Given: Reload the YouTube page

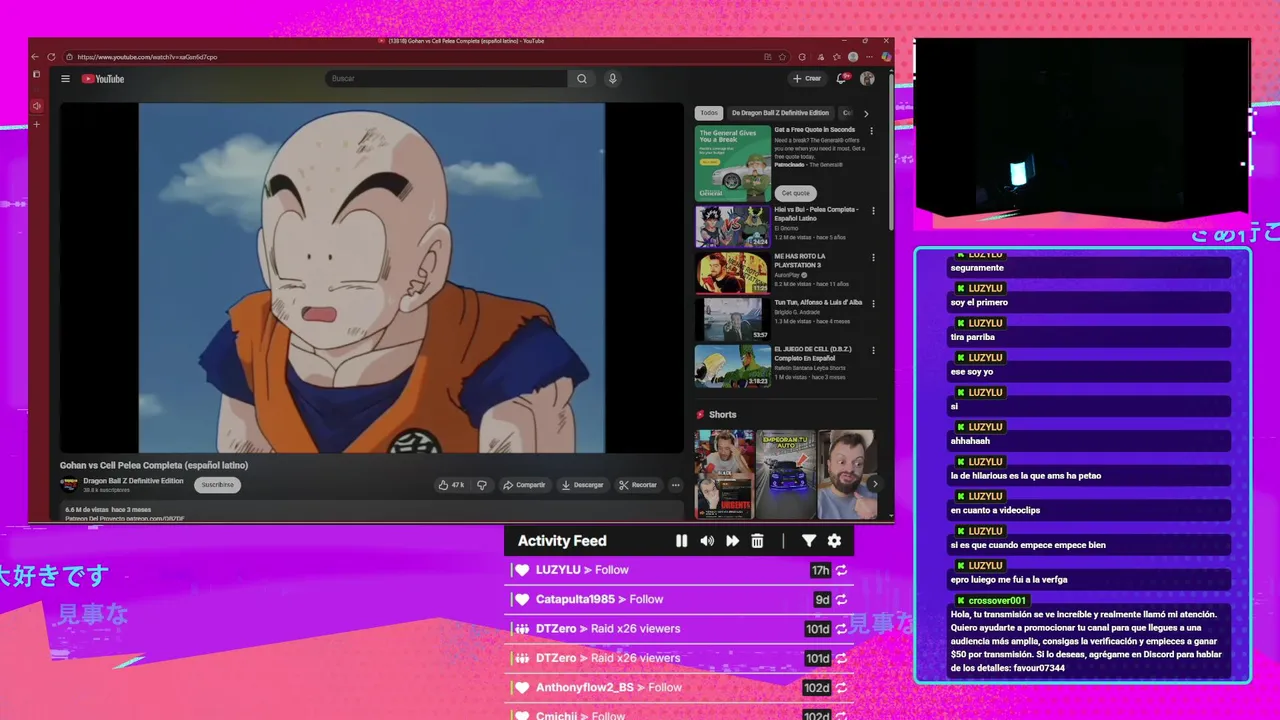Looking at the screenshot, I should coord(51,57).
